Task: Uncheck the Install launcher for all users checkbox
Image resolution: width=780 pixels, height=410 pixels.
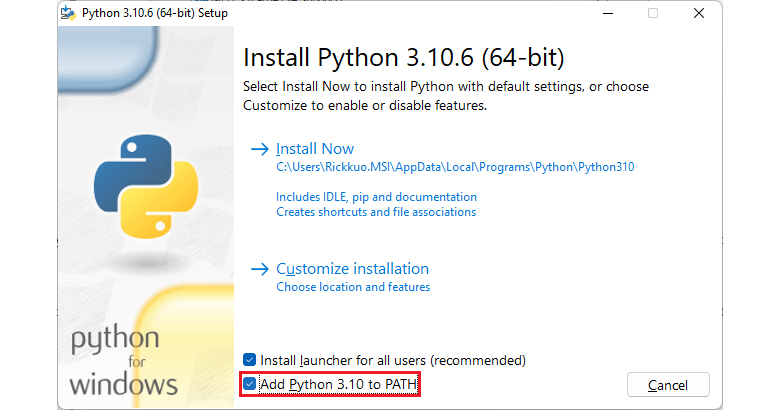Action: (x=250, y=360)
